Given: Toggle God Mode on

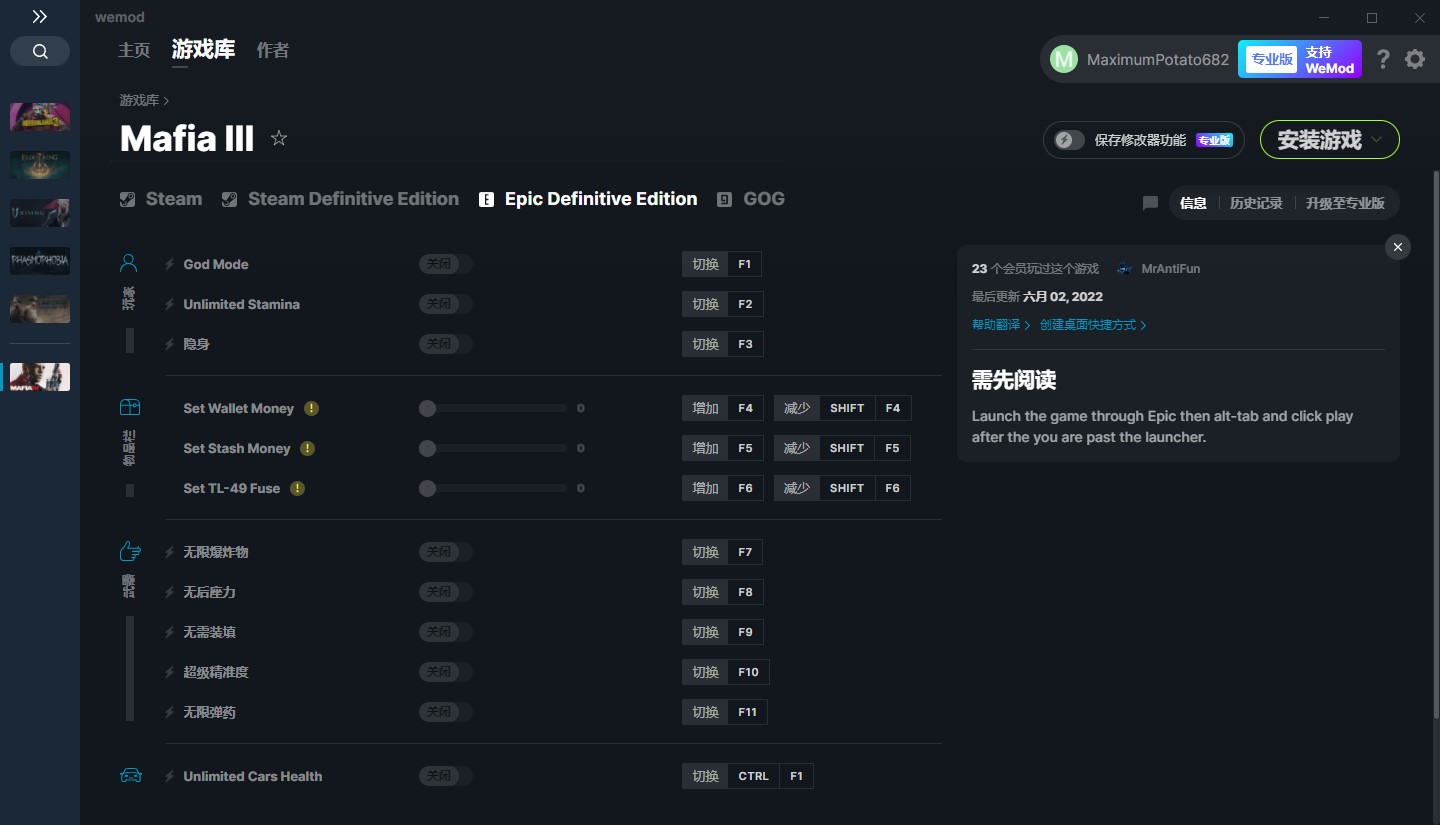Looking at the screenshot, I should pos(446,264).
